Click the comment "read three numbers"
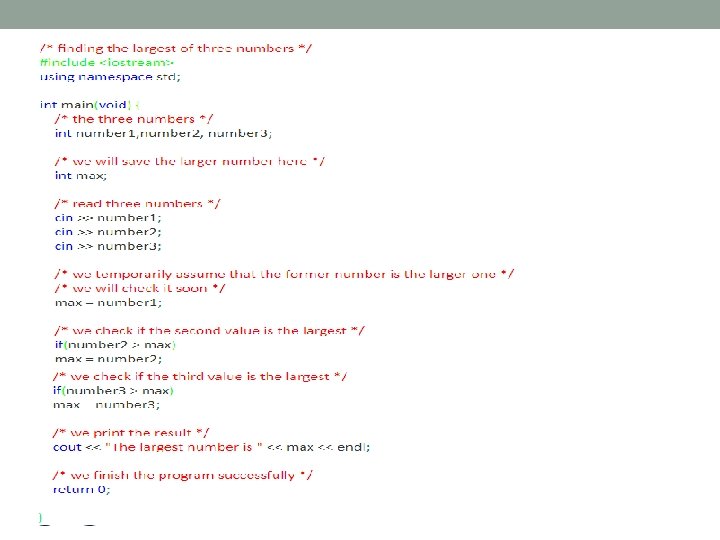This screenshot has width=720, height=540. click(x=137, y=204)
